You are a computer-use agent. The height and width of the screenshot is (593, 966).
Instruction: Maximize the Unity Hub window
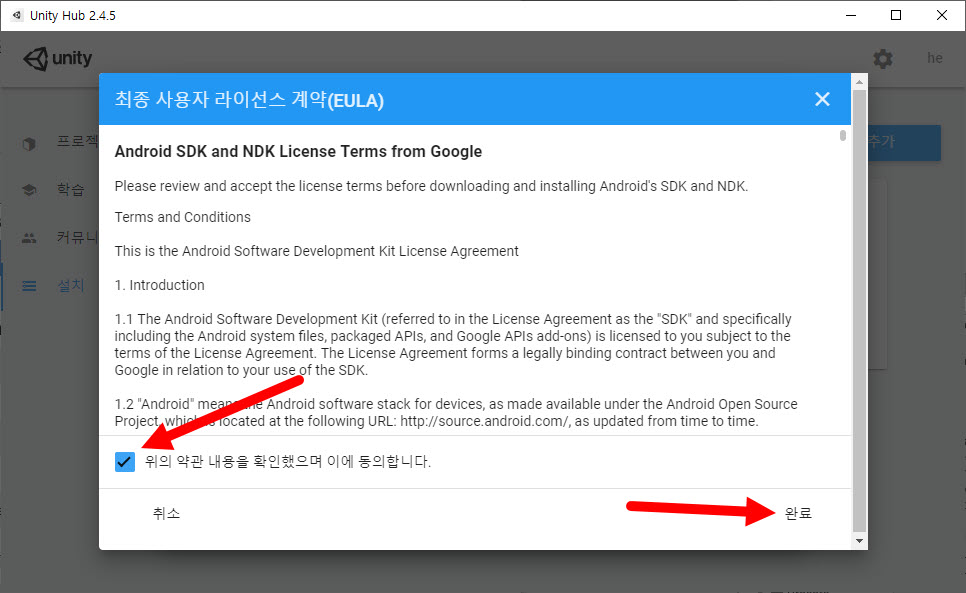coord(896,15)
